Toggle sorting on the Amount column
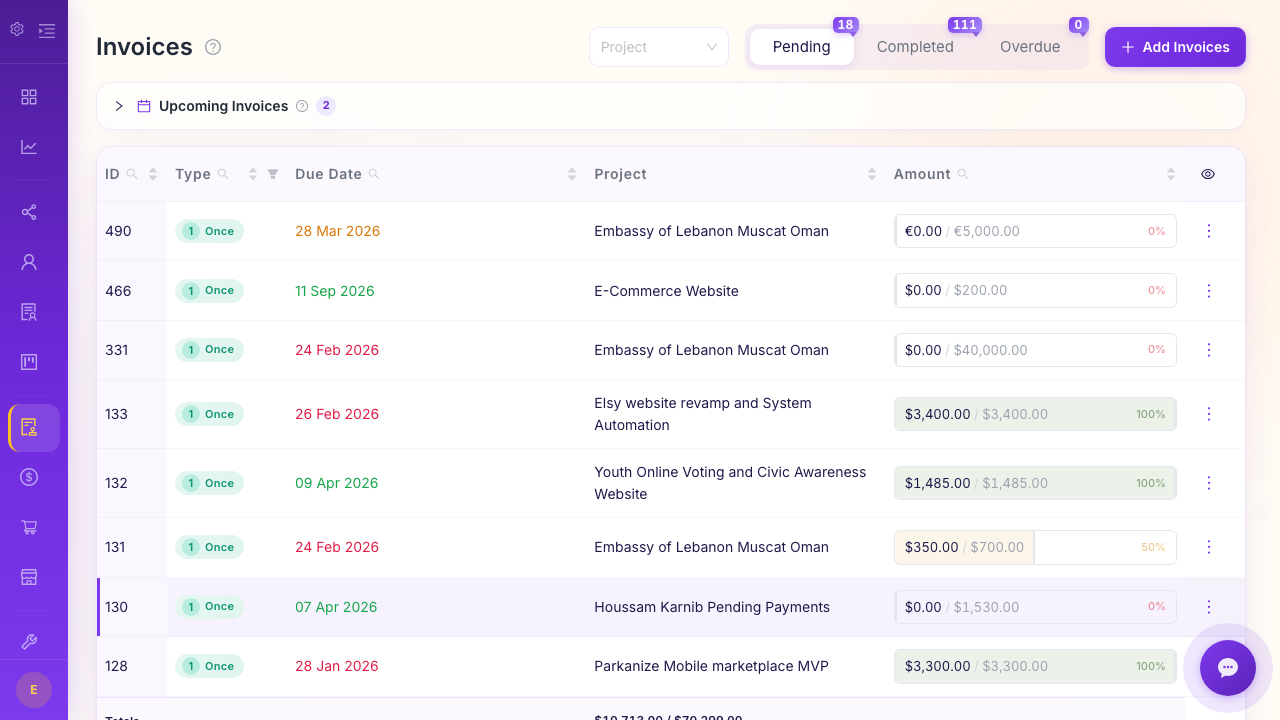This screenshot has height=720, width=1280. tap(1170, 174)
